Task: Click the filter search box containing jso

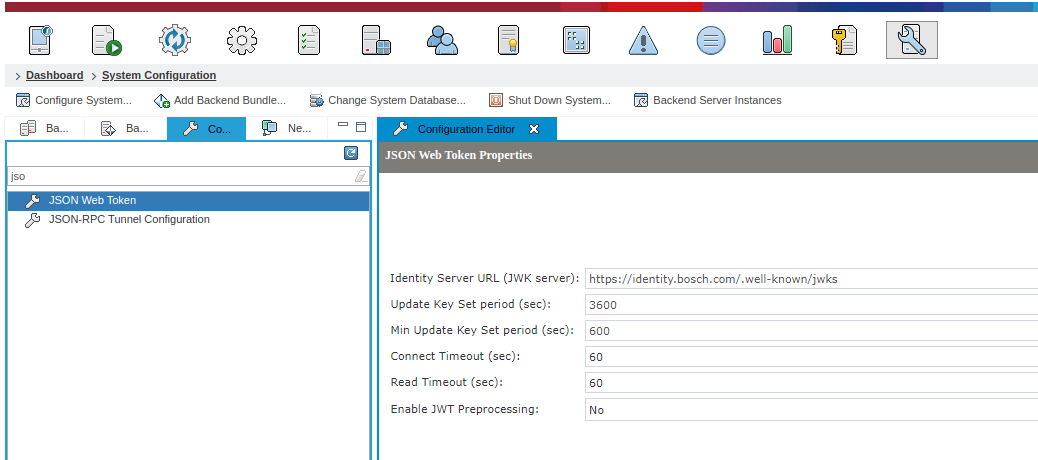Action: [x=189, y=176]
